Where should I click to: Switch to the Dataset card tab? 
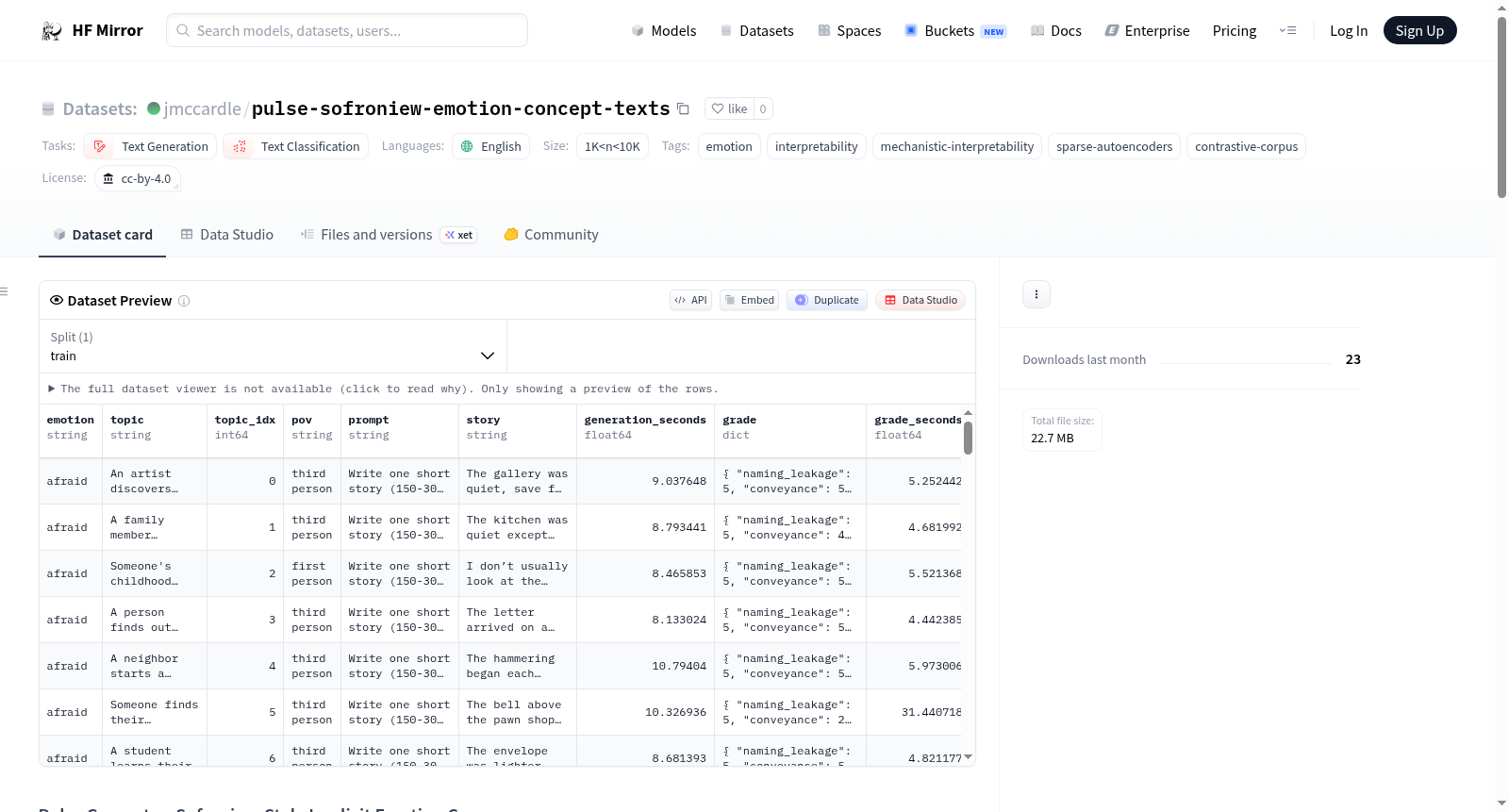click(x=103, y=235)
